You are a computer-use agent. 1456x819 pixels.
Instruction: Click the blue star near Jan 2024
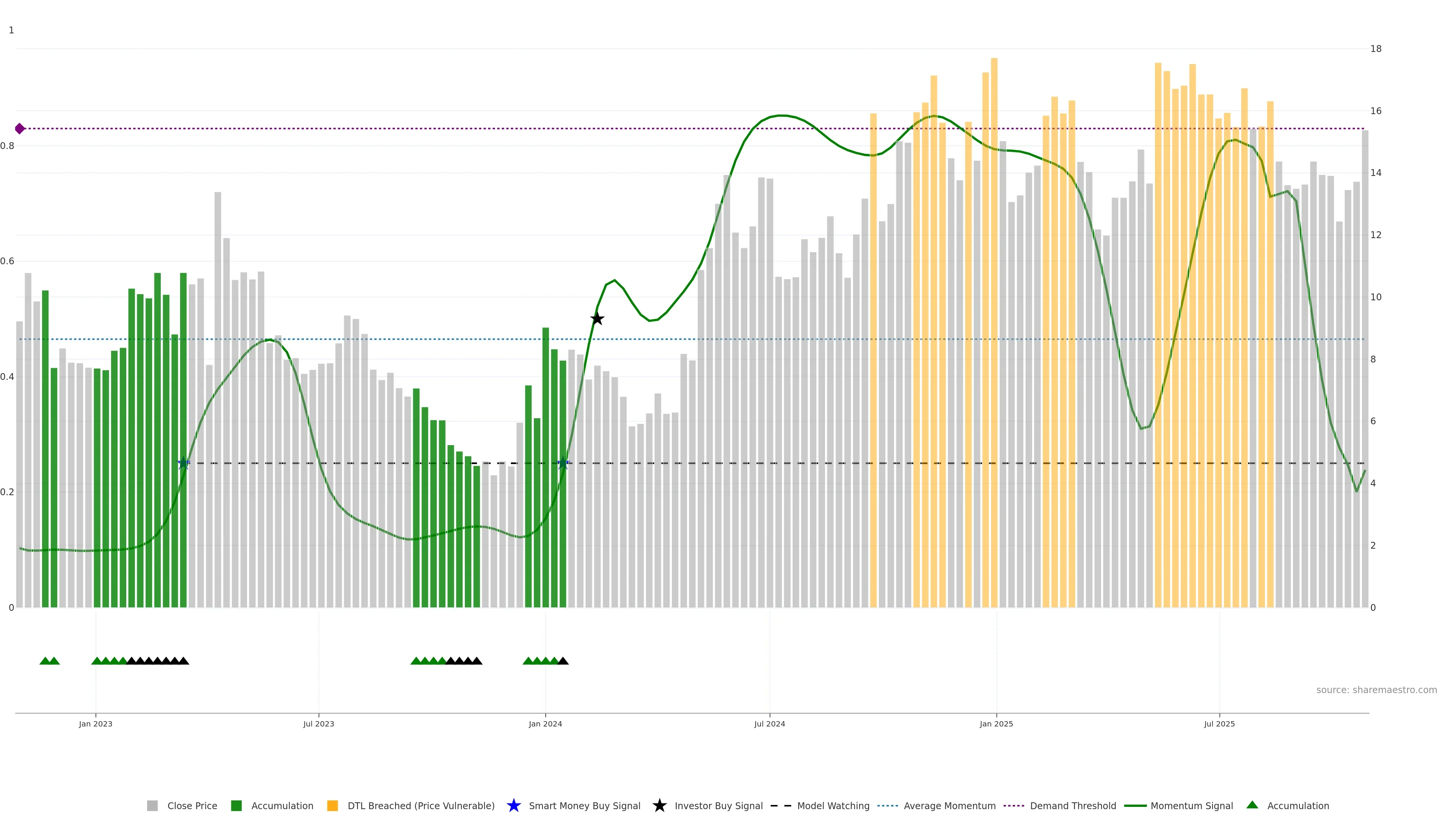click(563, 463)
